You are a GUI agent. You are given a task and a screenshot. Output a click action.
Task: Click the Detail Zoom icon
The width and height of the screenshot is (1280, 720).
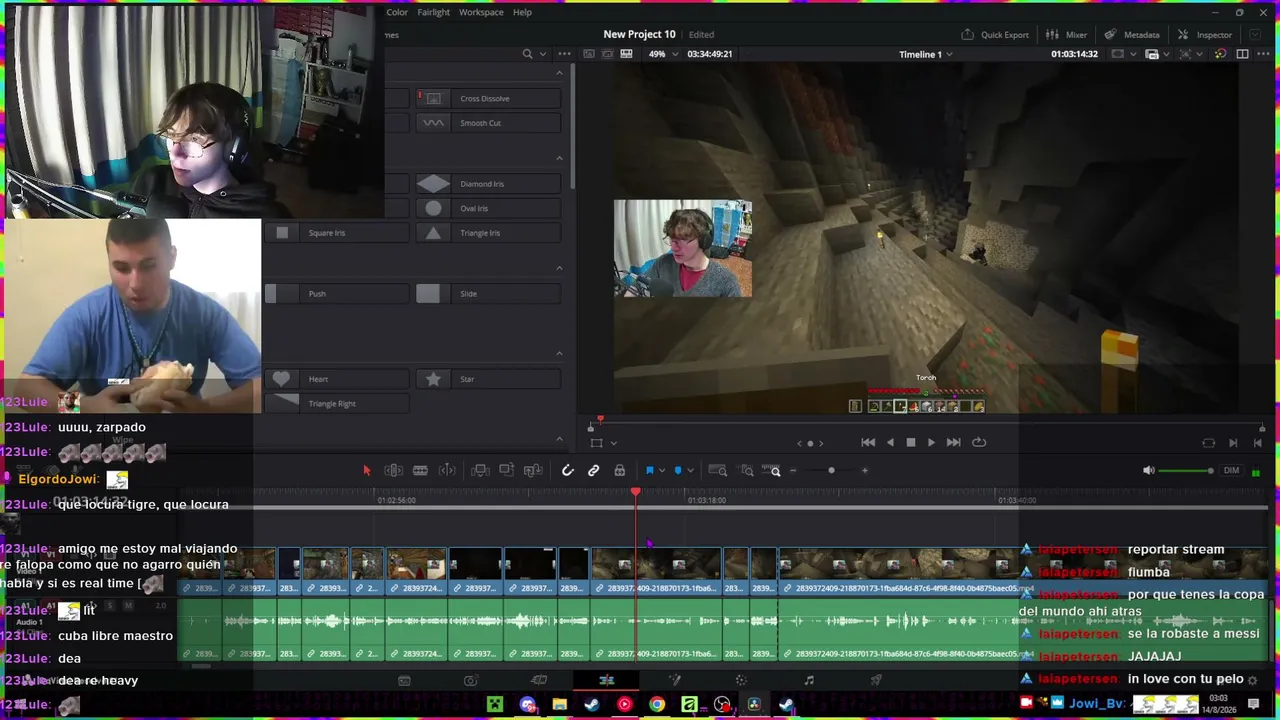(x=746, y=471)
